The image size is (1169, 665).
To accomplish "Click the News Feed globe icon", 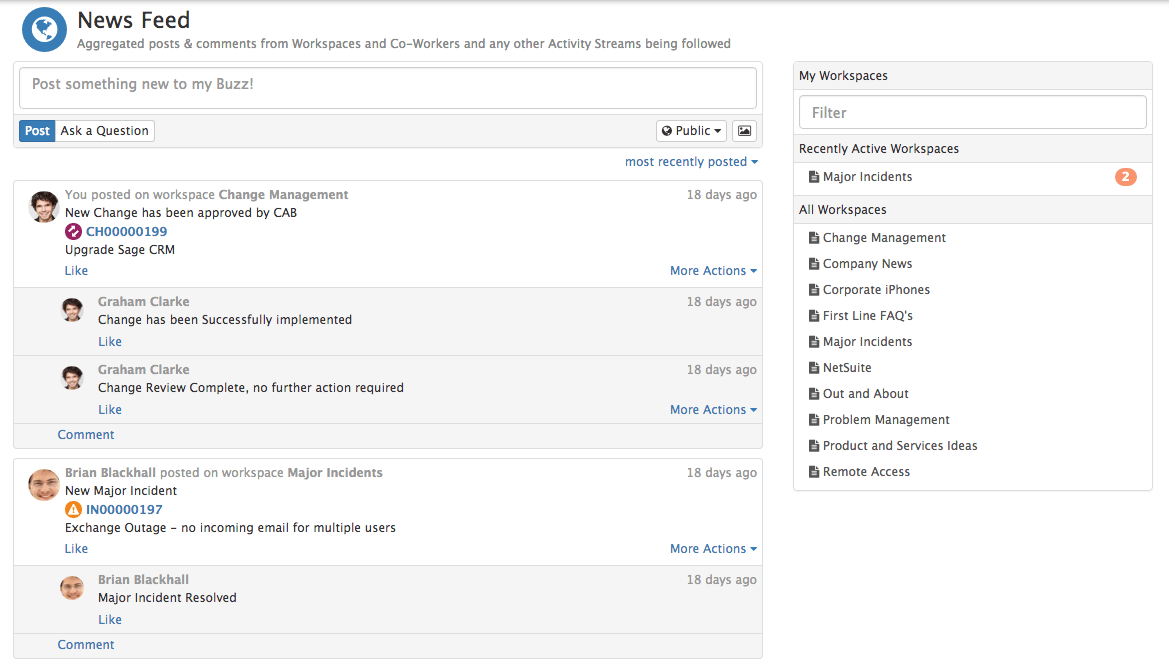I will pos(44,30).
